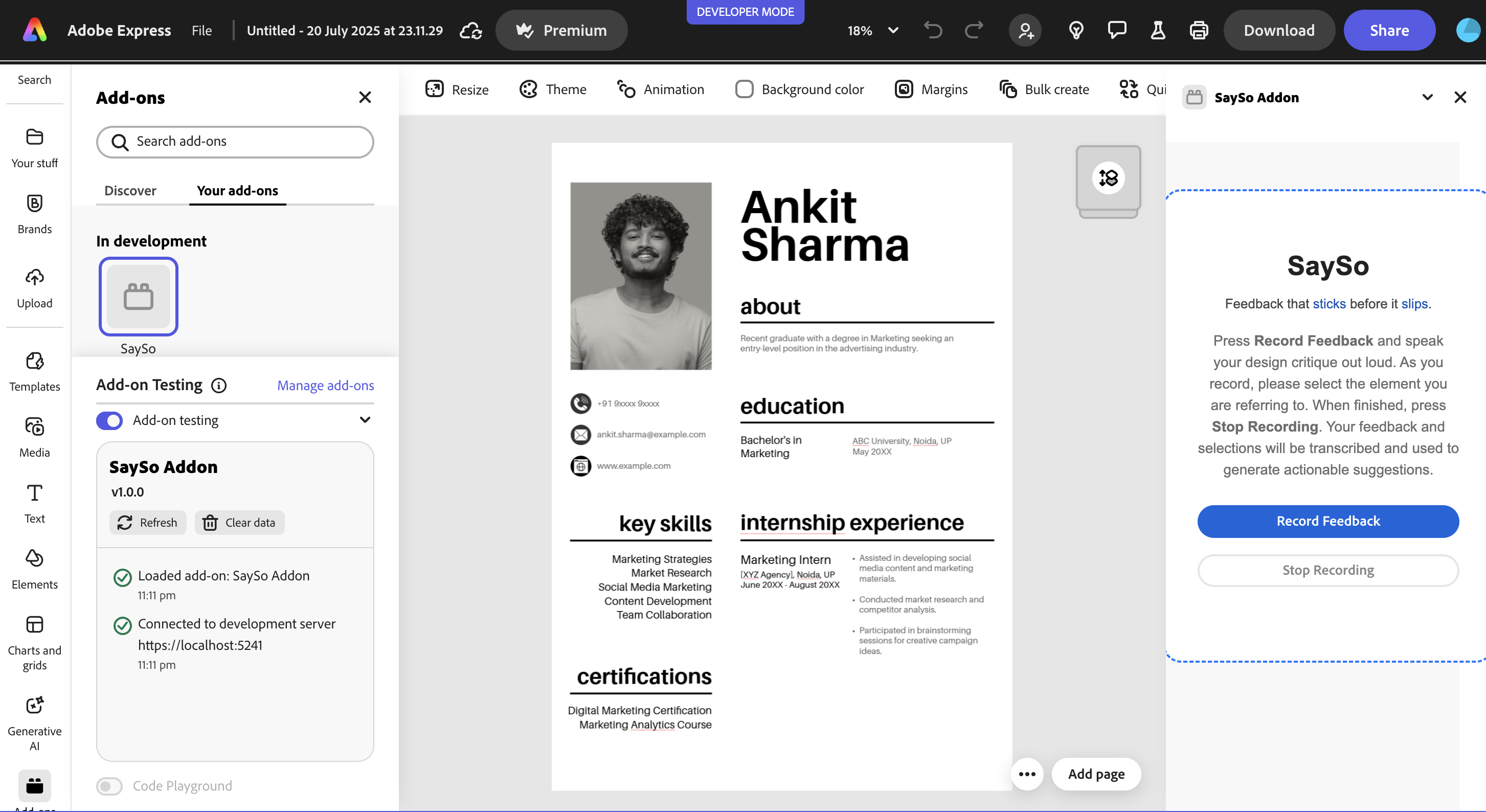Click the invite collaborator icon
The width and height of the screenshot is (1486, 812).
pos(1025,30)
